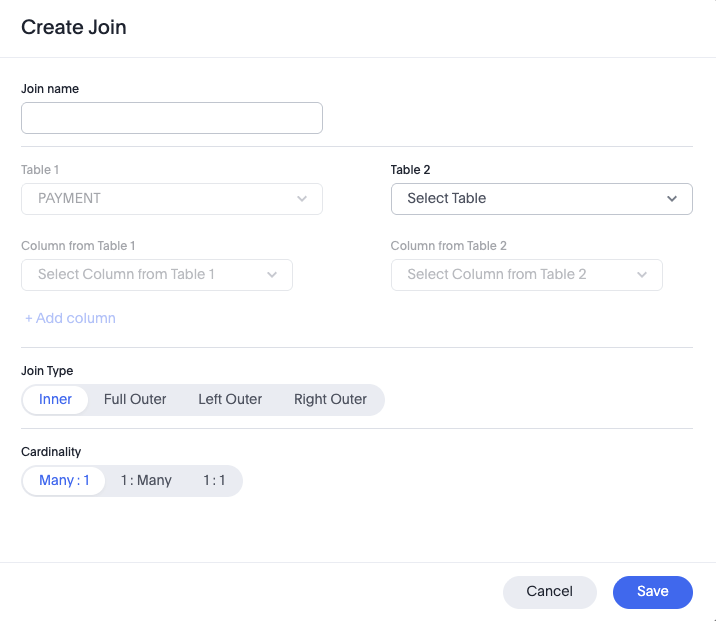This screenshot has height=621, width=716.
Task: Set cardinality to Many : 1
Action: pyautogui.click(x=64, y=480)
